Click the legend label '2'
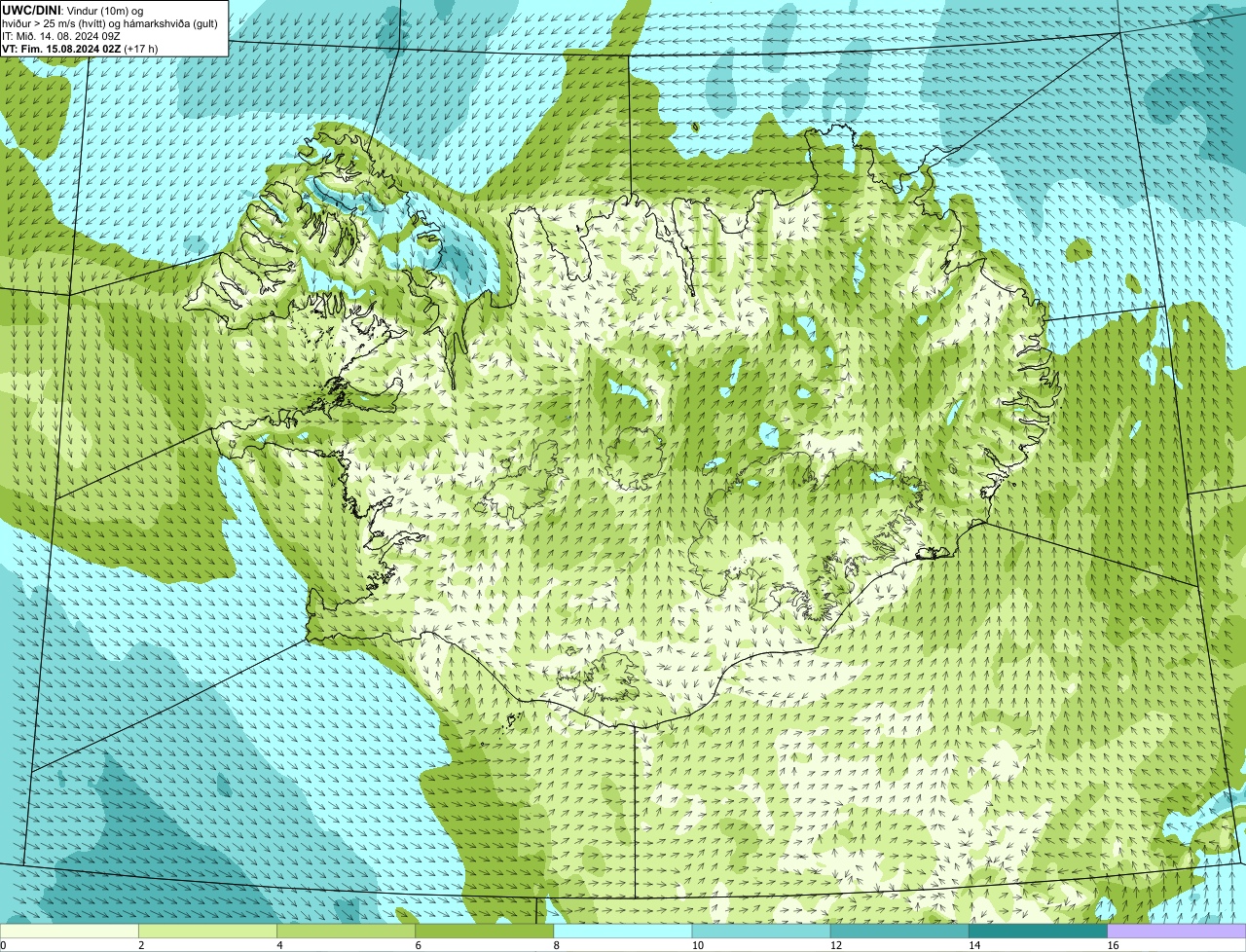 pyautogui.click(x=141, y=945)
